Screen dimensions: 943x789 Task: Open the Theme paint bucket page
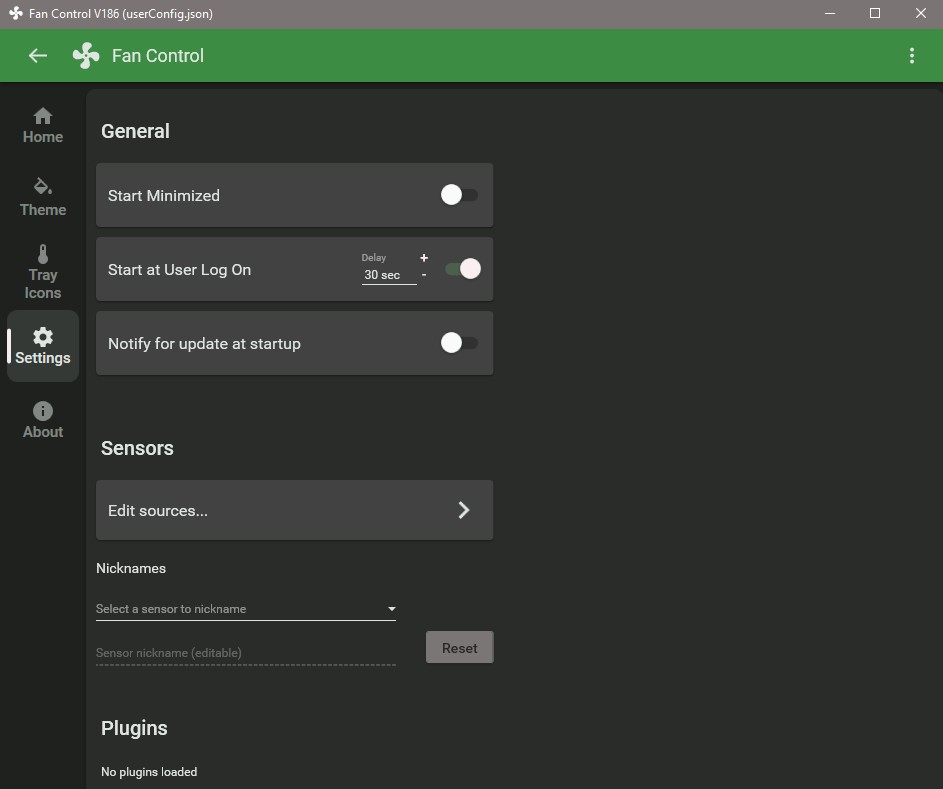pyautogui.click(x=43, y=197)
